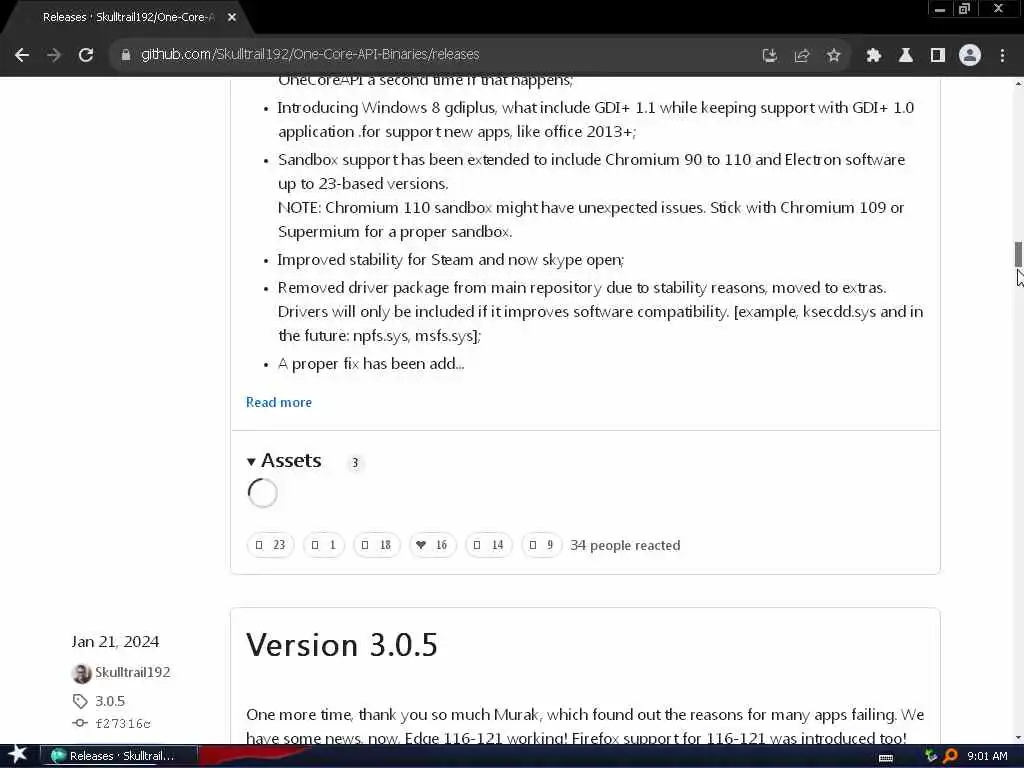Close the Releases browser tab
1024x768 pixels.
232,17
